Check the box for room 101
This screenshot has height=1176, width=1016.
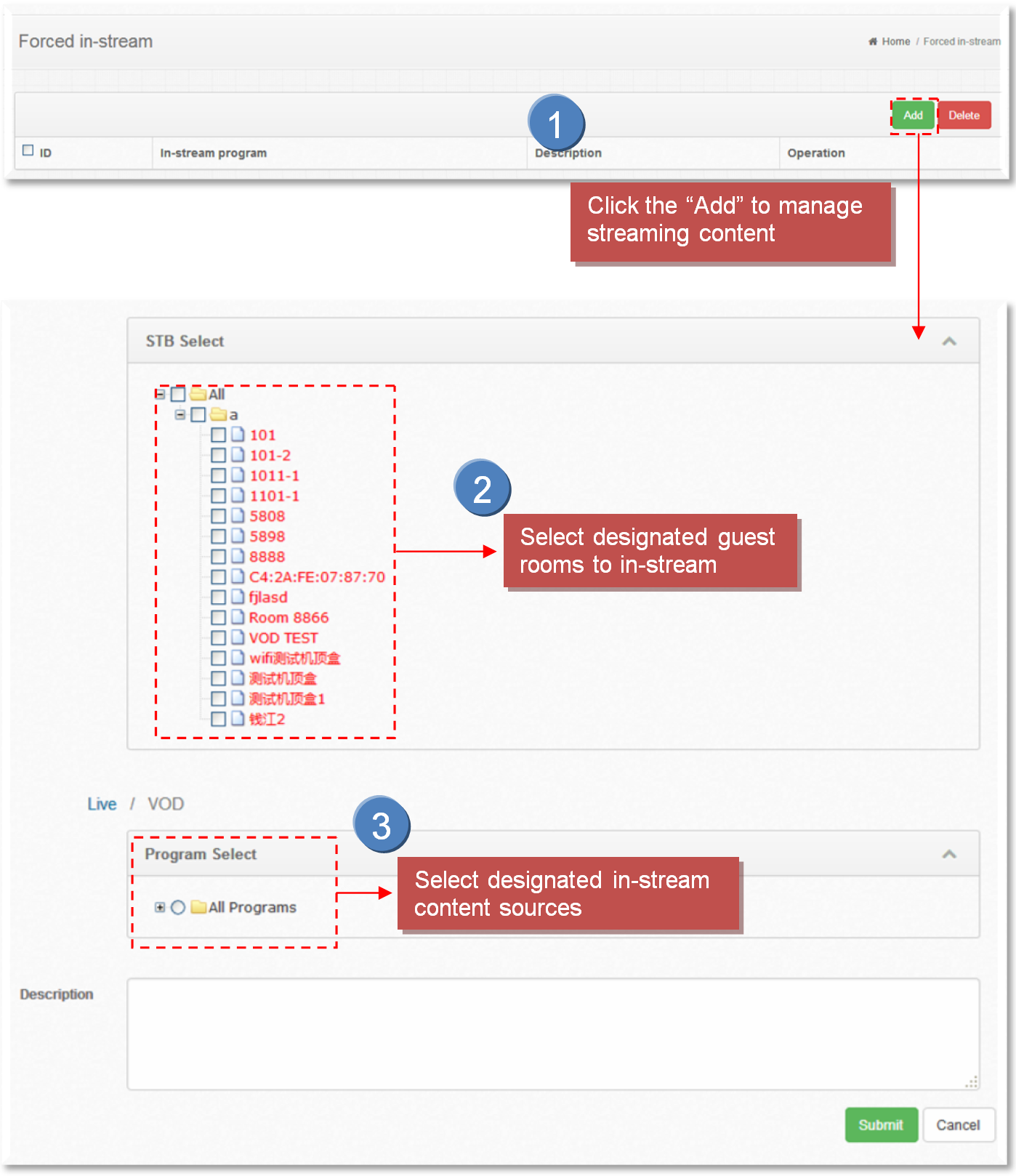coord(218,435)
